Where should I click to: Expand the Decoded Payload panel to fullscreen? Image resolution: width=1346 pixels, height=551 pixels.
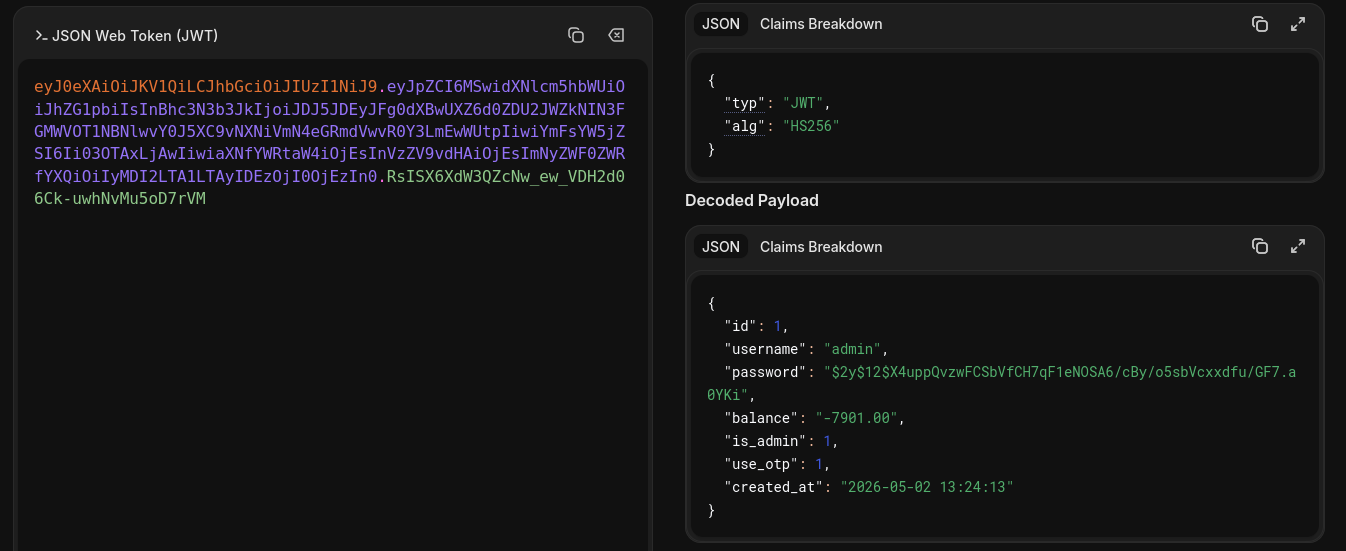coord(1298,246)
